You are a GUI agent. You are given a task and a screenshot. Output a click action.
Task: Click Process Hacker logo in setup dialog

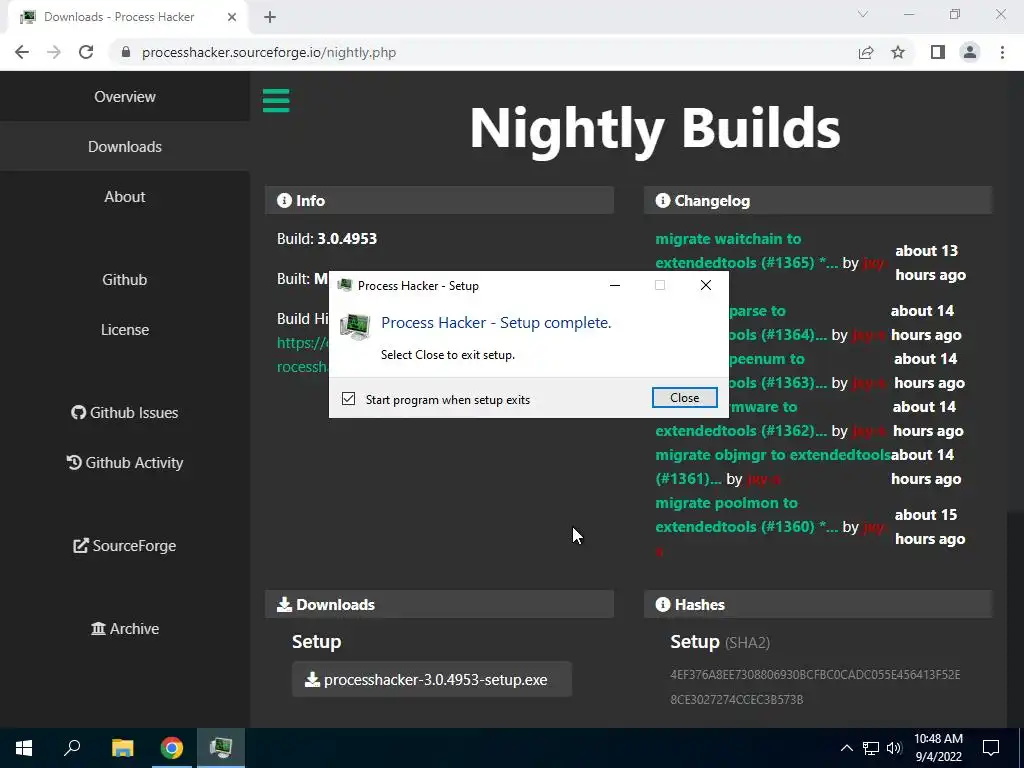point(355,327)
